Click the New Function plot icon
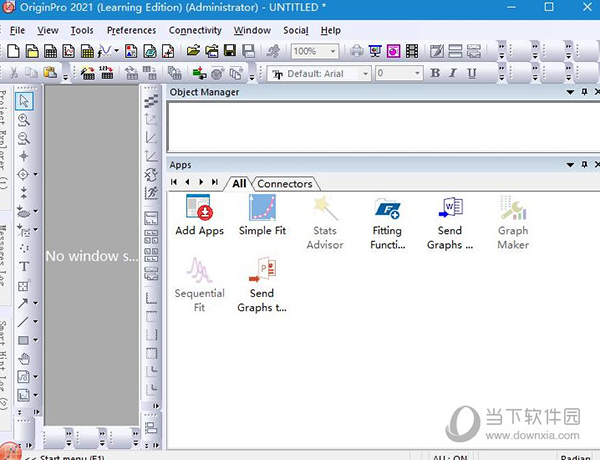The width and height of the screenshot is (600, 460). 104,51
